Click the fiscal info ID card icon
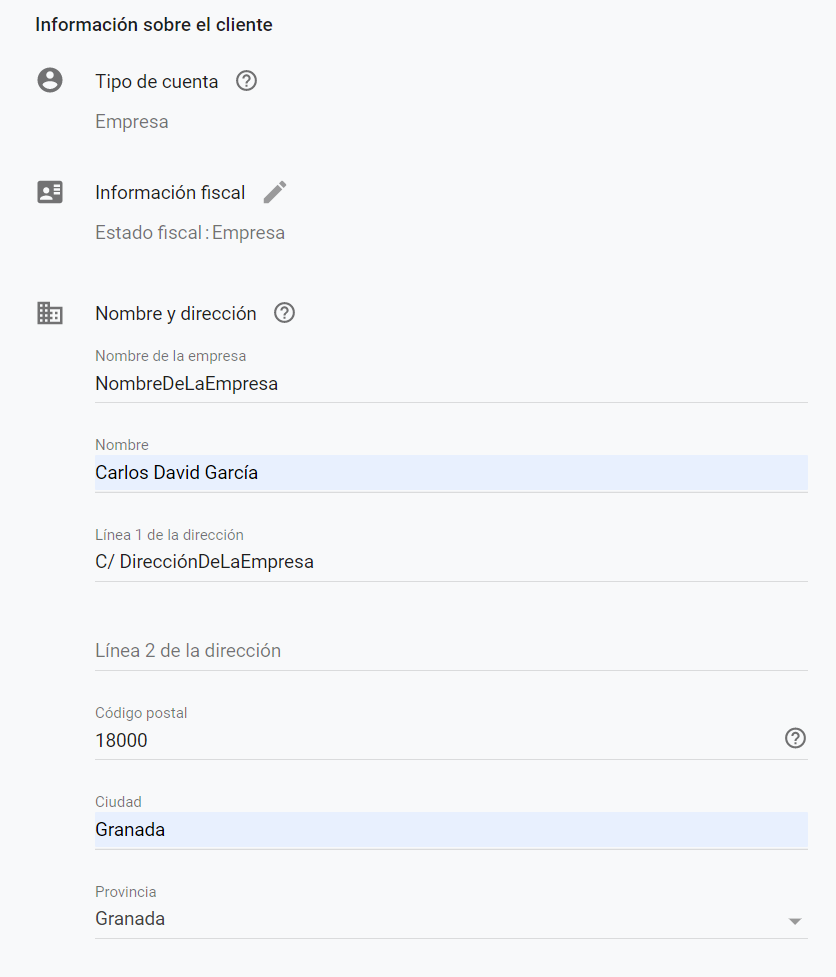 [50, 192]
